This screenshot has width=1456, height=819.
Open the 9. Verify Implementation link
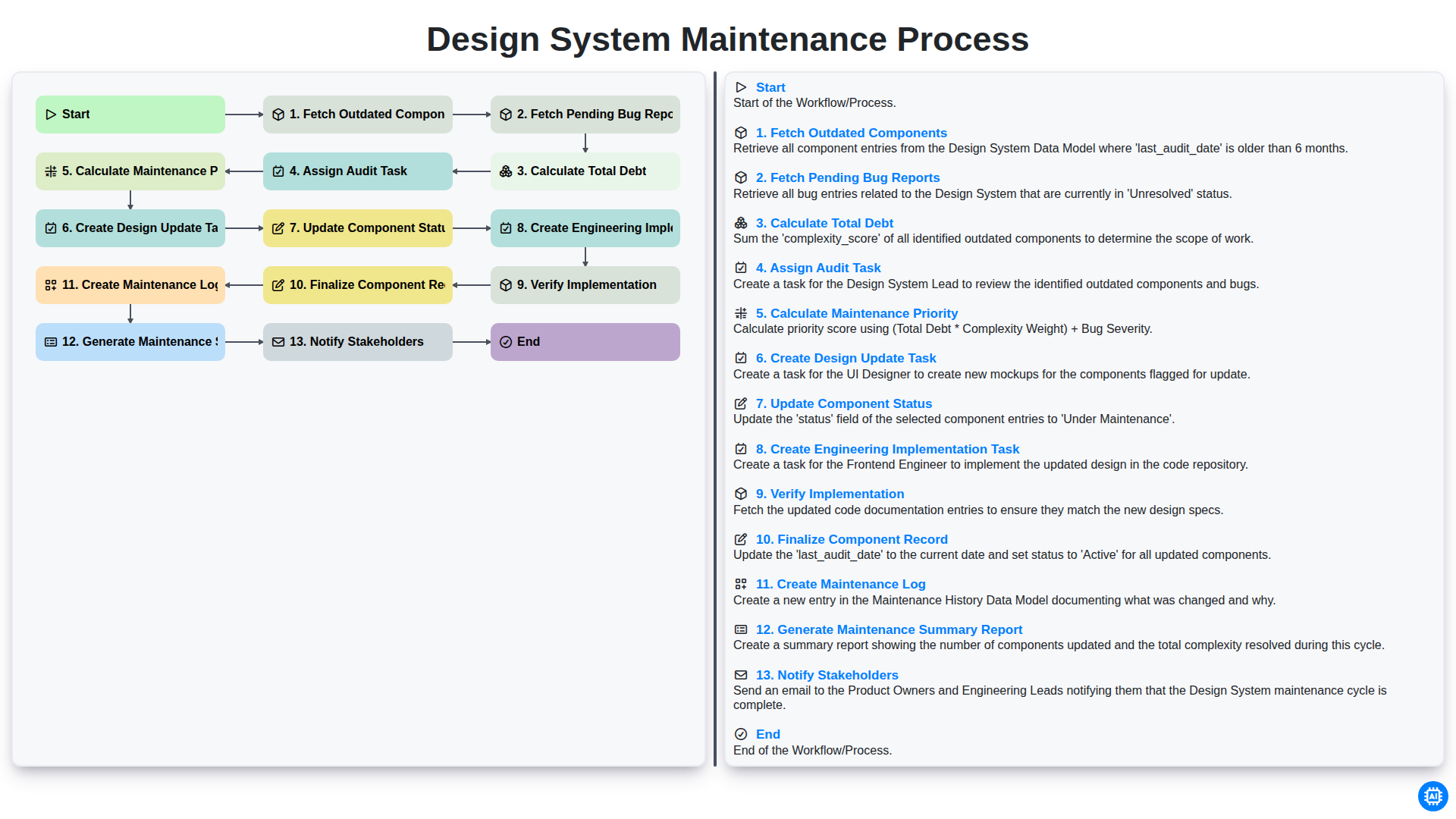[x=830, y=494]
